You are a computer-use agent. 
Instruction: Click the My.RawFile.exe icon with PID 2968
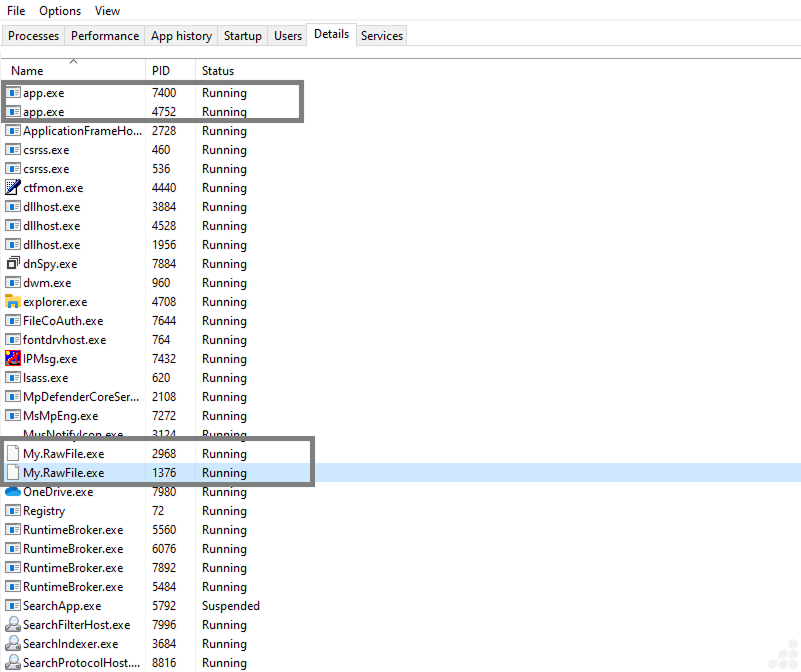(13, 454)
